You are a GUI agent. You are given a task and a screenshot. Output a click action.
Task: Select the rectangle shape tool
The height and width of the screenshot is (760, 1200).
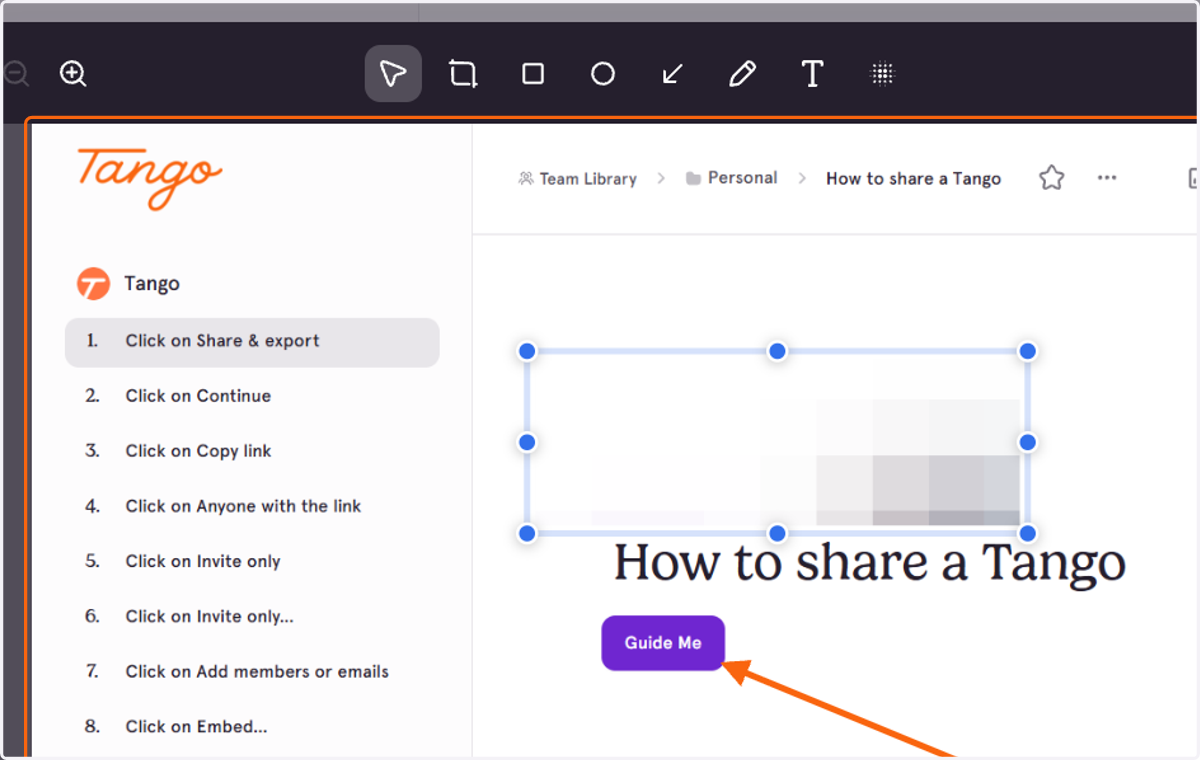[533, 74]
